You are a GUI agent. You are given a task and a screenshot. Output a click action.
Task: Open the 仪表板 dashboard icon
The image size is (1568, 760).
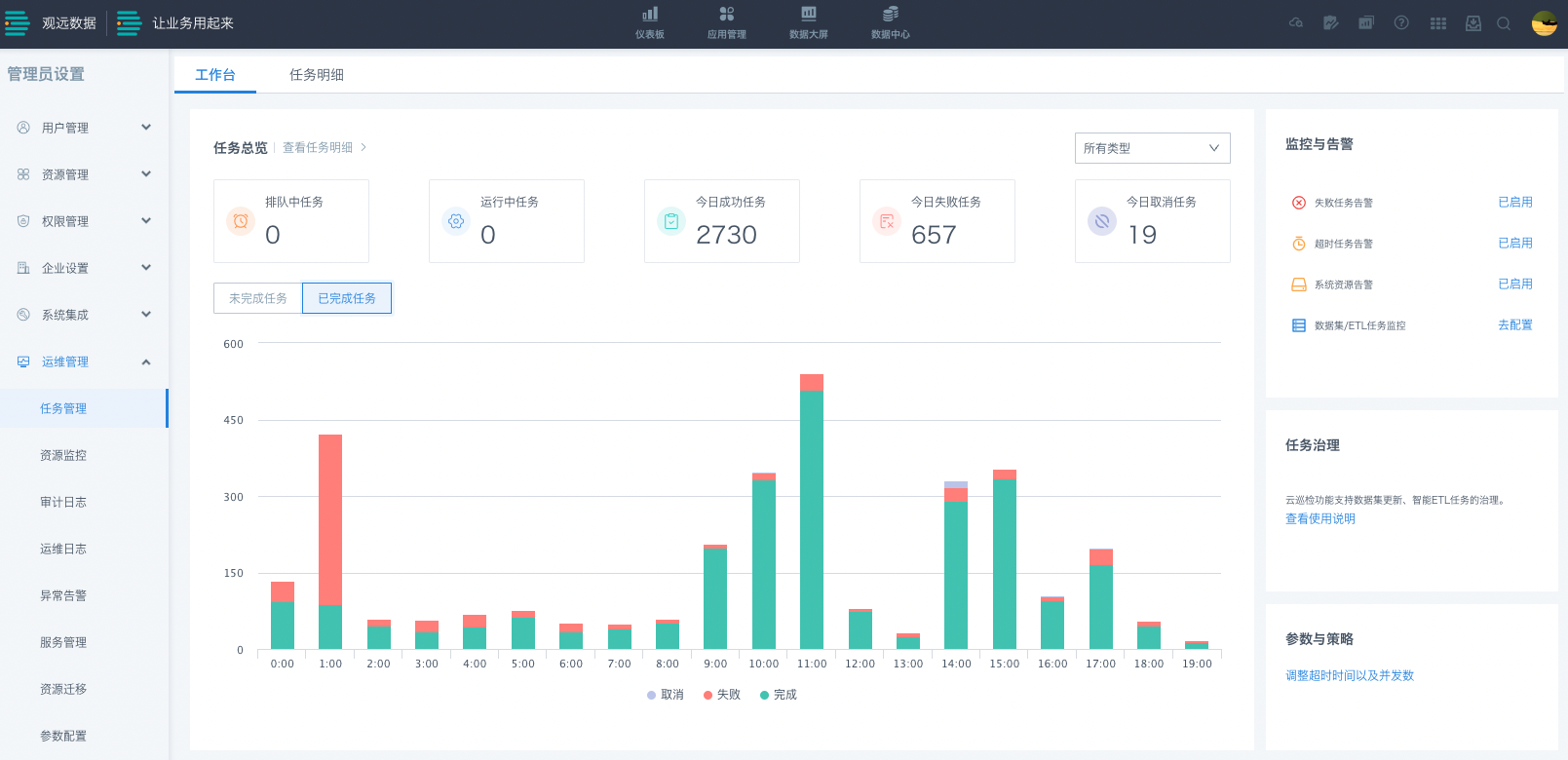point(650,14)
